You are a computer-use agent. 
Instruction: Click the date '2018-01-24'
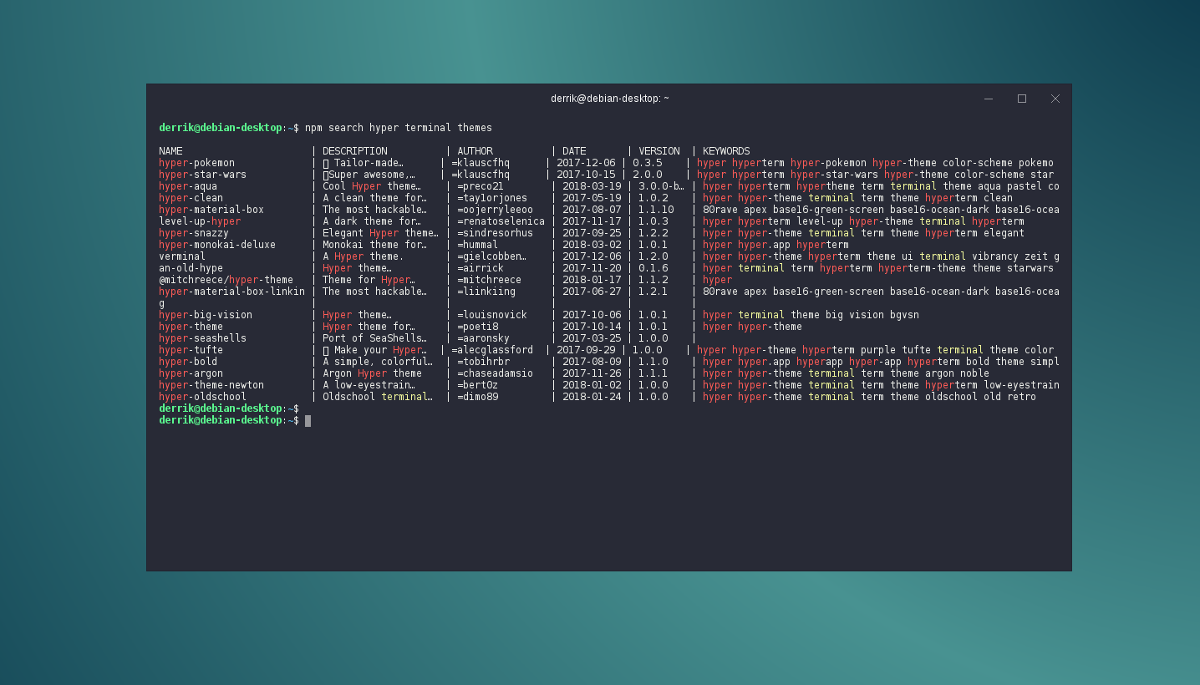click(x=591, y=397)
